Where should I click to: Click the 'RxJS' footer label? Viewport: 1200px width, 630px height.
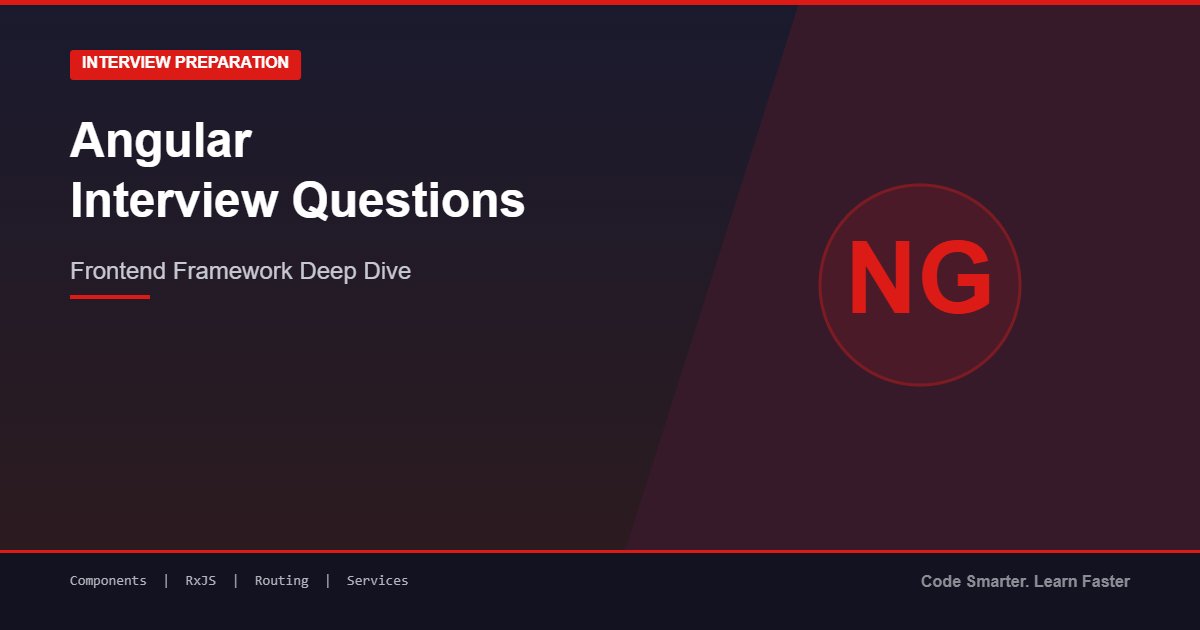click(x=200, y=581)
